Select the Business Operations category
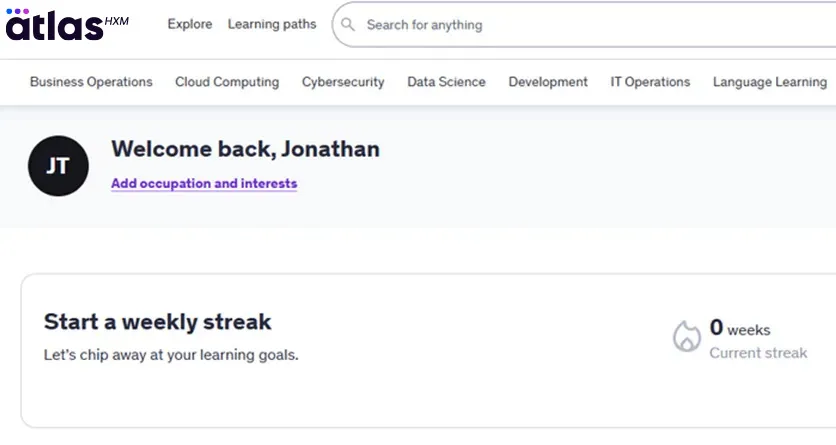This screenshot has height=445, width=836. click(x=91, y=82)
